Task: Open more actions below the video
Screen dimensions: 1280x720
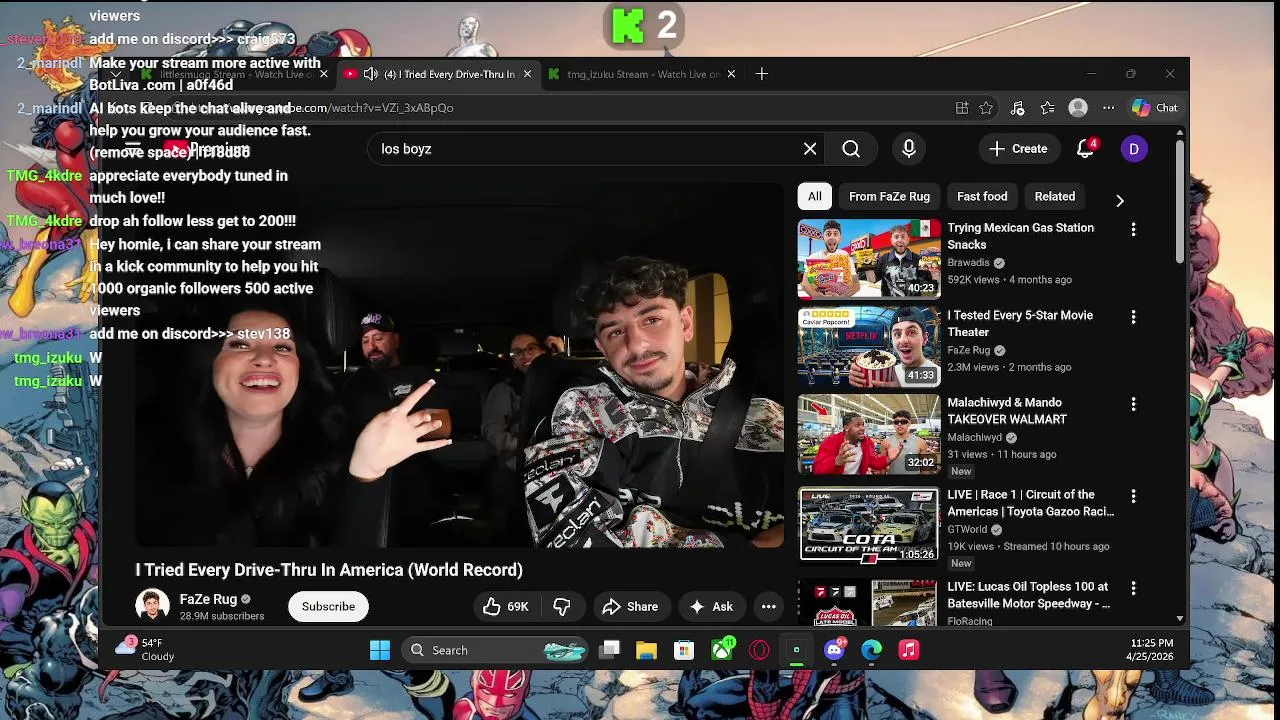Action: coord(768,607)
